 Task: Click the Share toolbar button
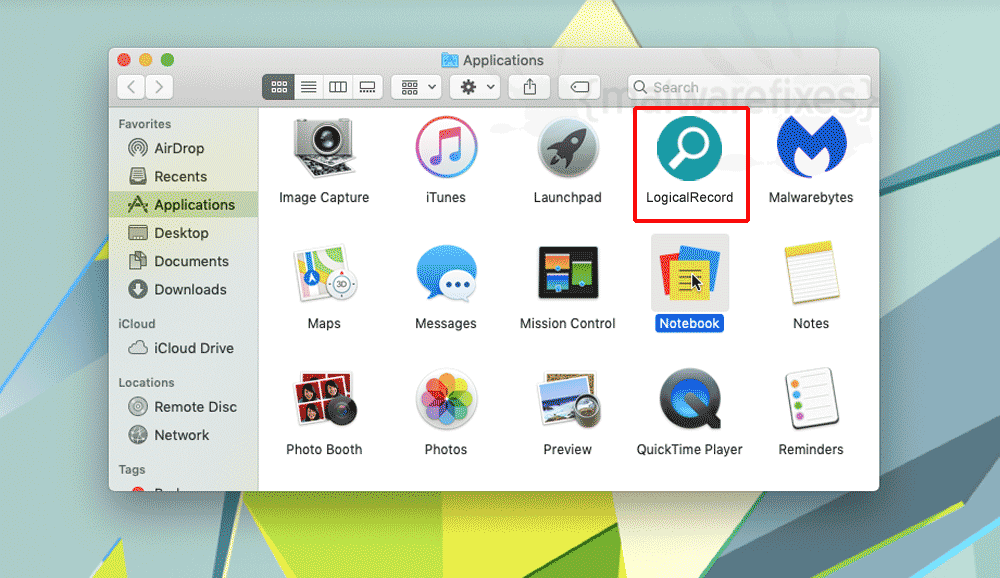click(x=529, y=87)
